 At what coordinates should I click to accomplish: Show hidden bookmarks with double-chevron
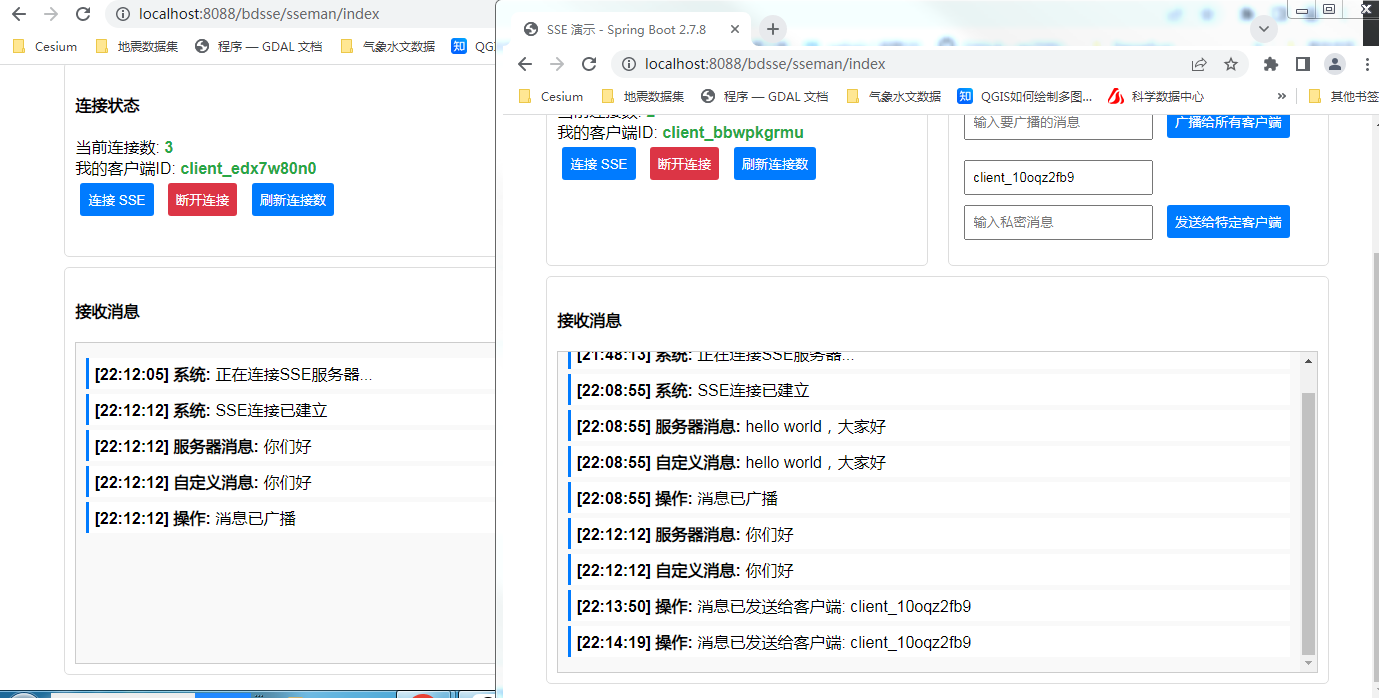pos(1282,96)
